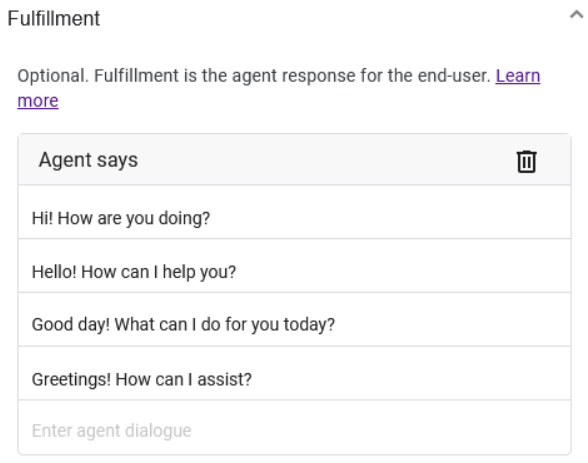This screenshot has width=588, height=463.
Task: Click the underlined word 'more'
Action: 38,100
